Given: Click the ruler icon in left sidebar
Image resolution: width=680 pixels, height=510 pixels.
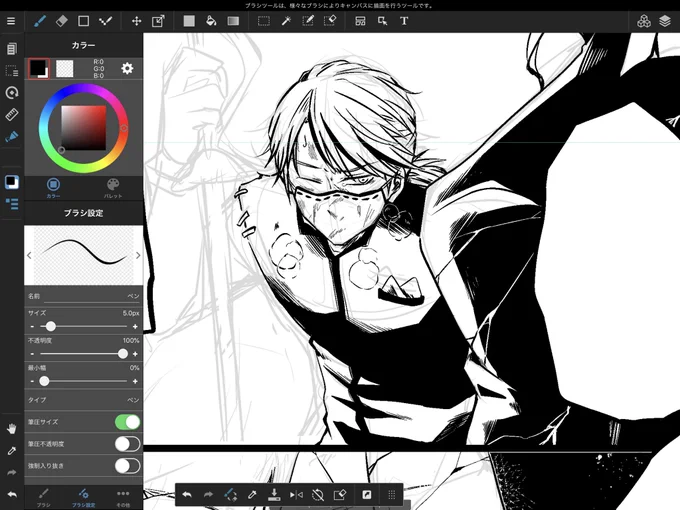Looking at the screenshot, I should click(12, 114).
